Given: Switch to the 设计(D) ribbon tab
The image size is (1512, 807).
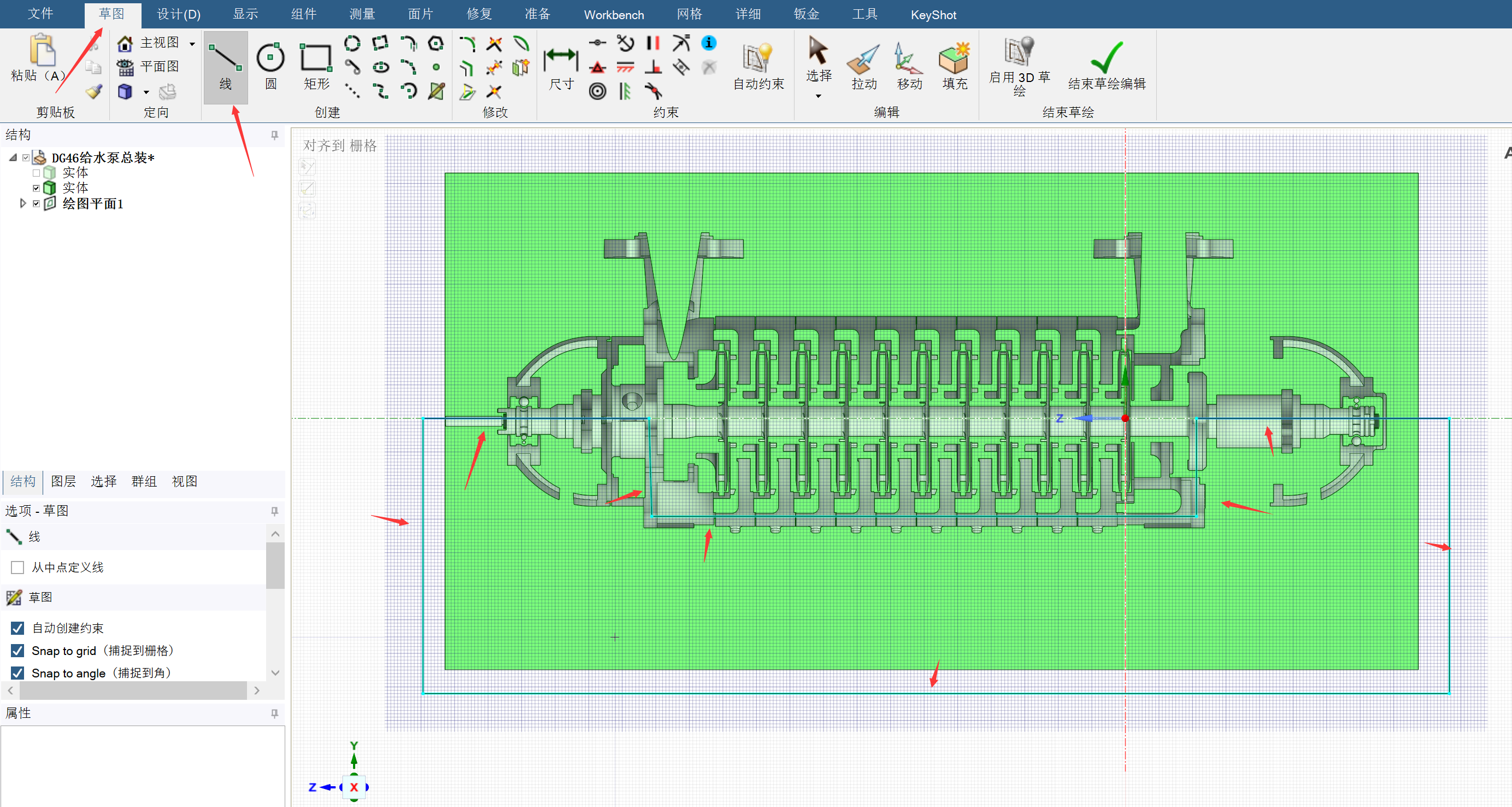Looking at the screenshot, I should 179,14.
